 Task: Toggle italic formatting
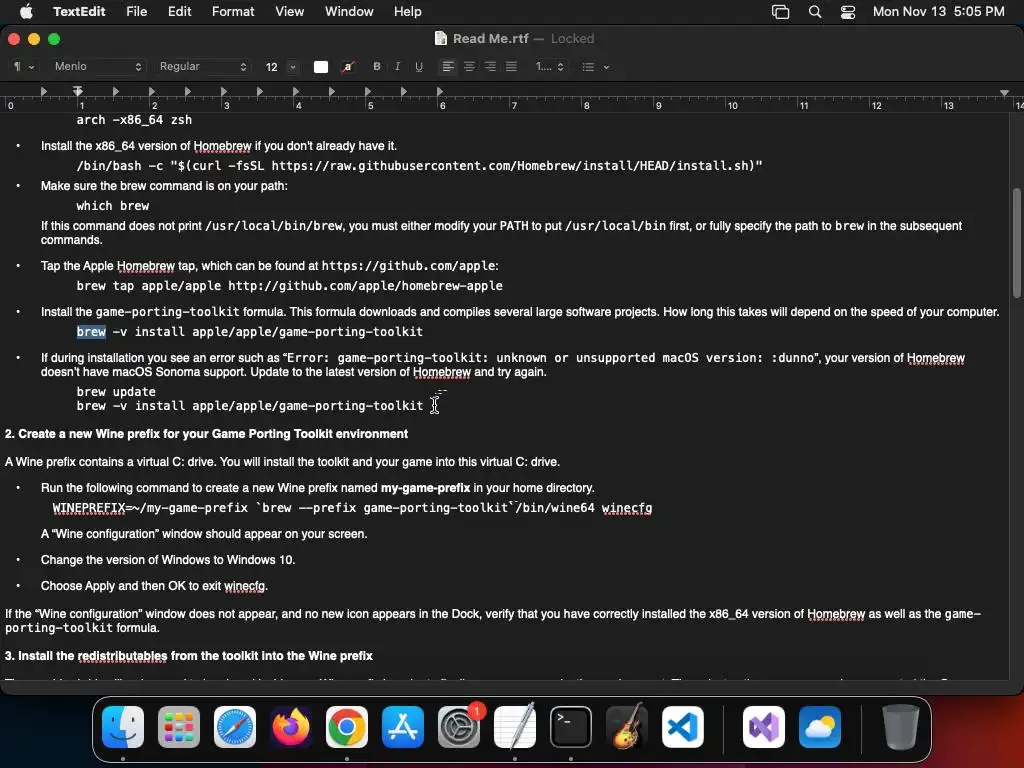click(397, 67)
